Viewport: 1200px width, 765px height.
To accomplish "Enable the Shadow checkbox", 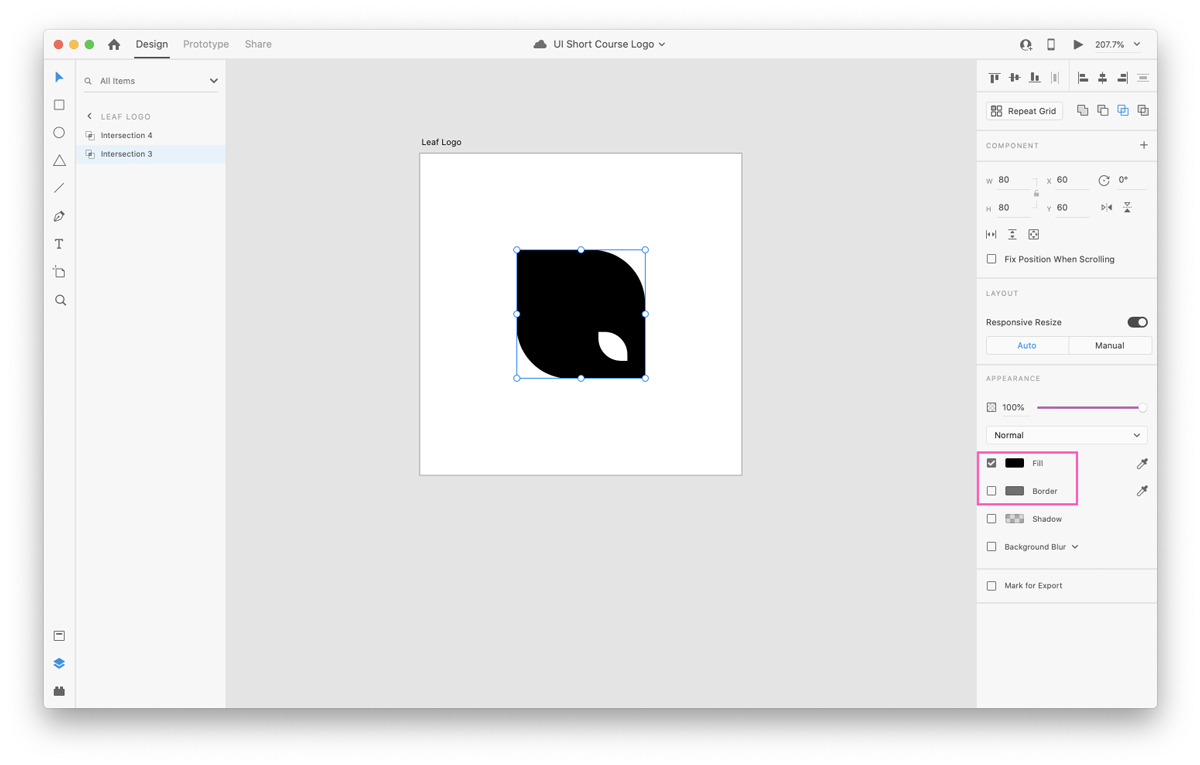I will click(992, 519).
